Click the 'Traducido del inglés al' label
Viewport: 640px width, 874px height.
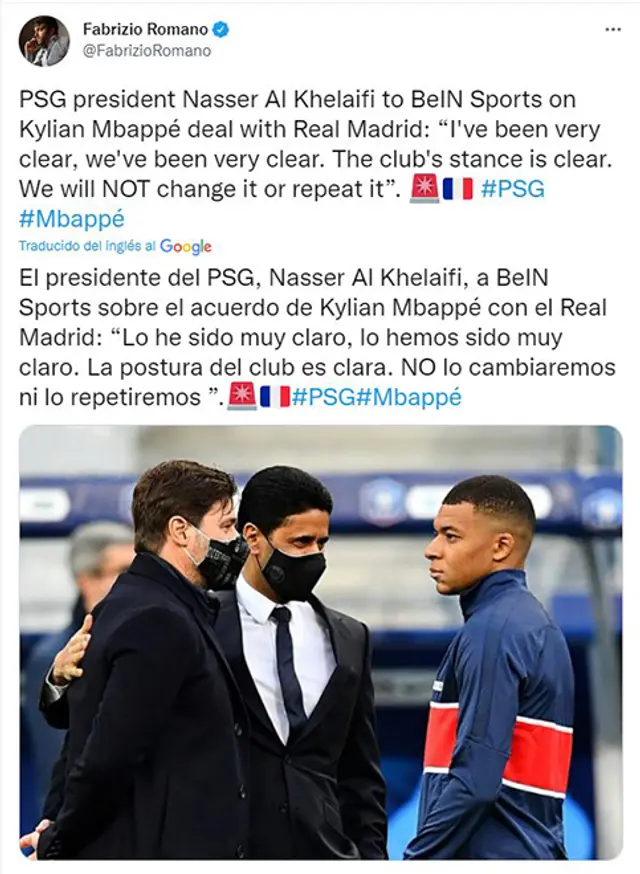click(x=88, y=246)
